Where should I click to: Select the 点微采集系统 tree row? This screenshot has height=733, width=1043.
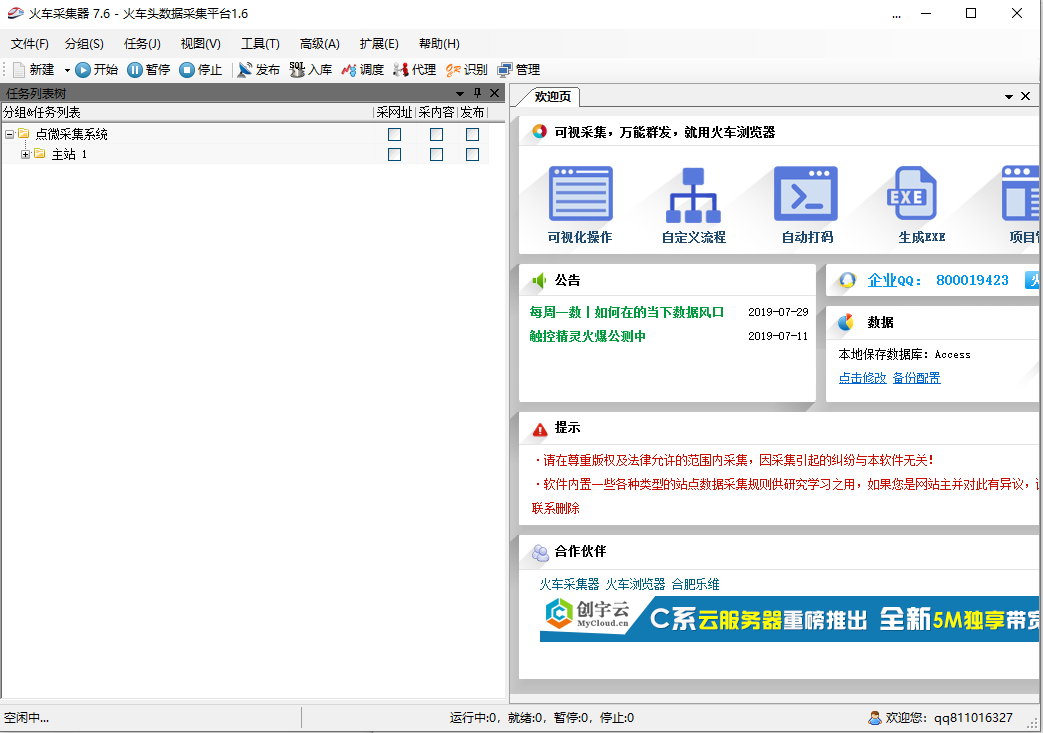(x=245, y=134)
